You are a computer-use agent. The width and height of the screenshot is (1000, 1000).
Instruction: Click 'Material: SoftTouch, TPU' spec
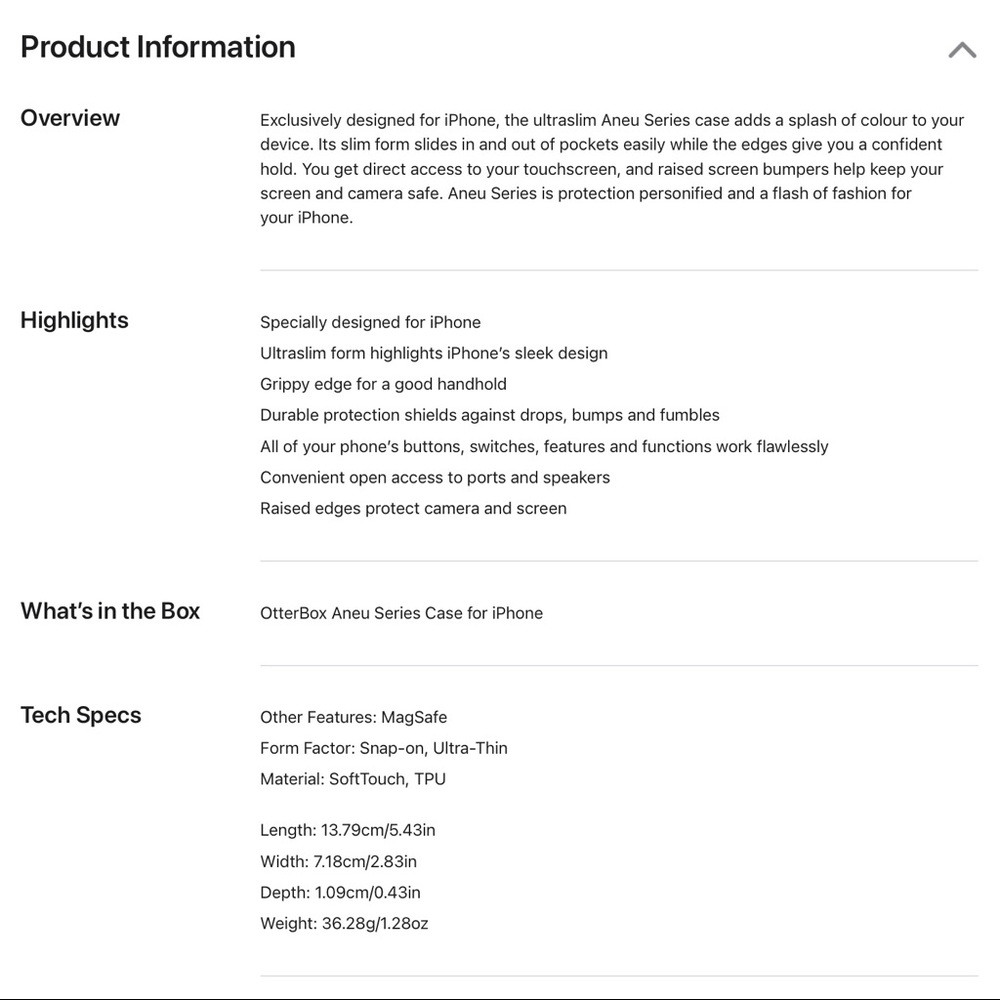(353, 779)
